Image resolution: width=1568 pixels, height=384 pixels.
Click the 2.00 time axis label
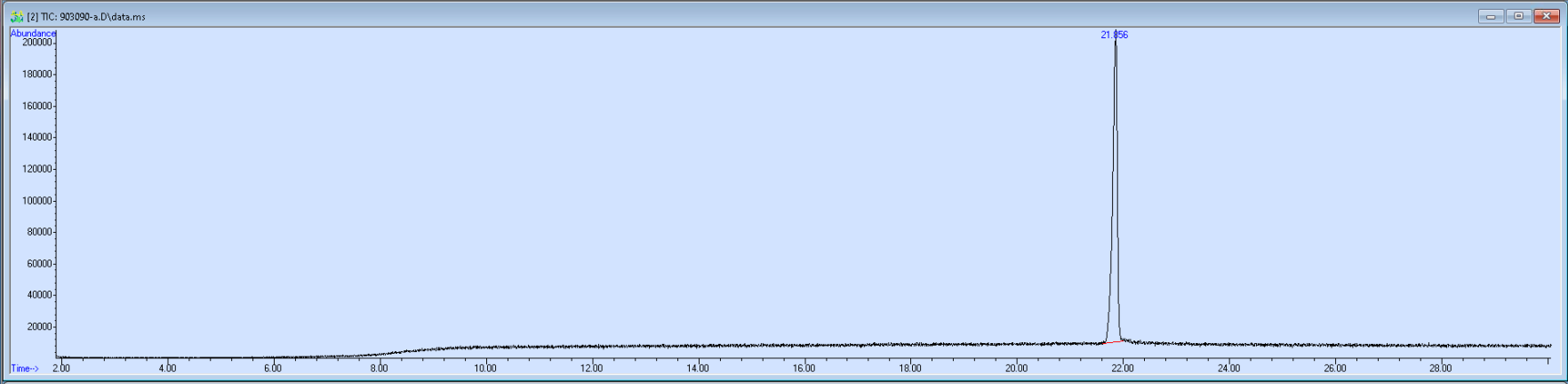click(x=61, y=368)
